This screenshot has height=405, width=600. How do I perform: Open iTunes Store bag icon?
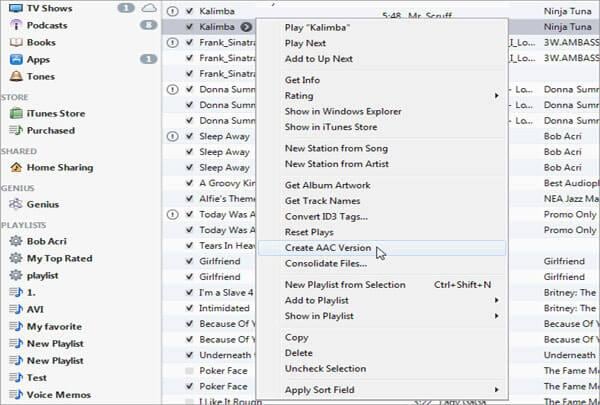click(x=16, y=113)
